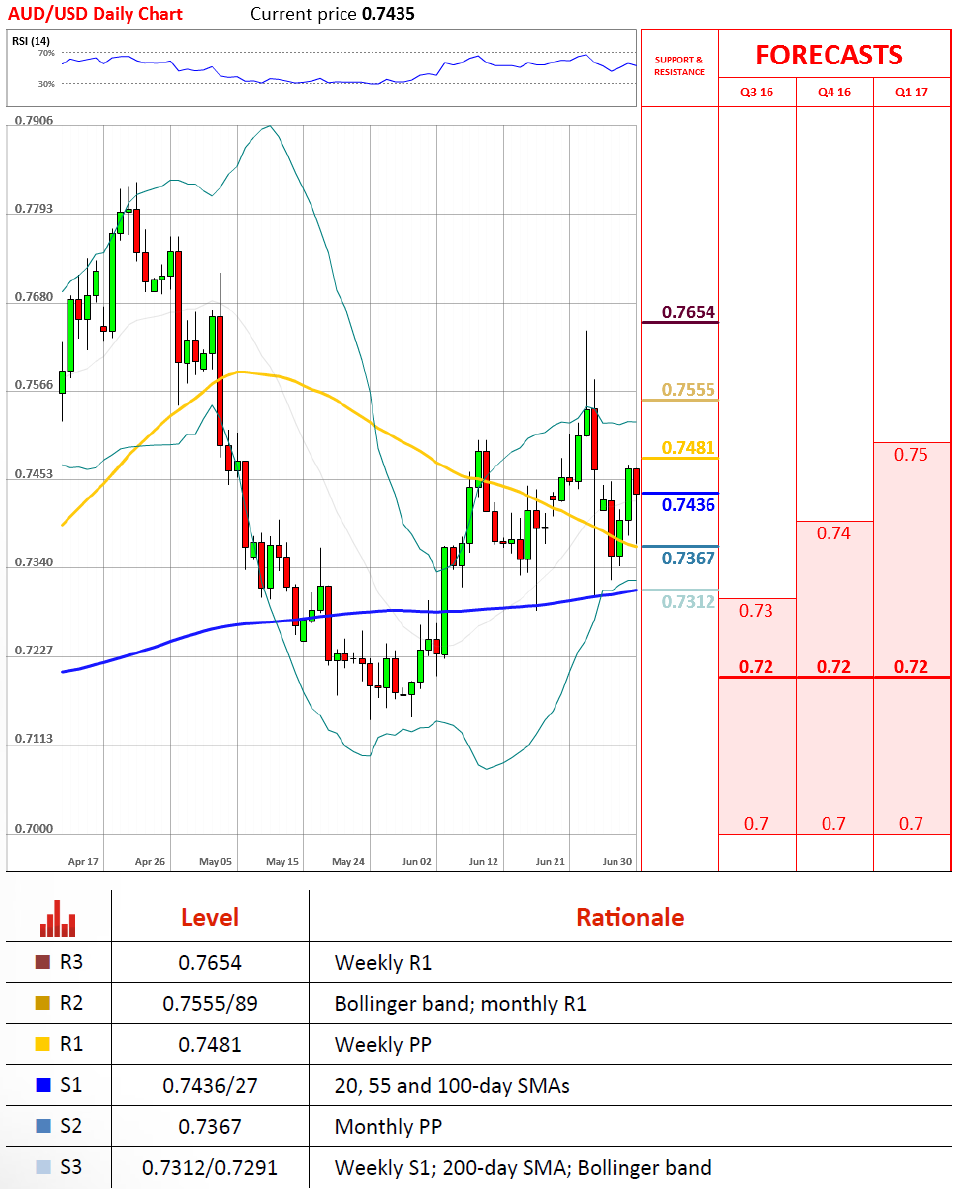Image resolution: width=962 pixels, height=1189 pixels.
Task: Click the Current price 0.7435 text
Action: 332,14
